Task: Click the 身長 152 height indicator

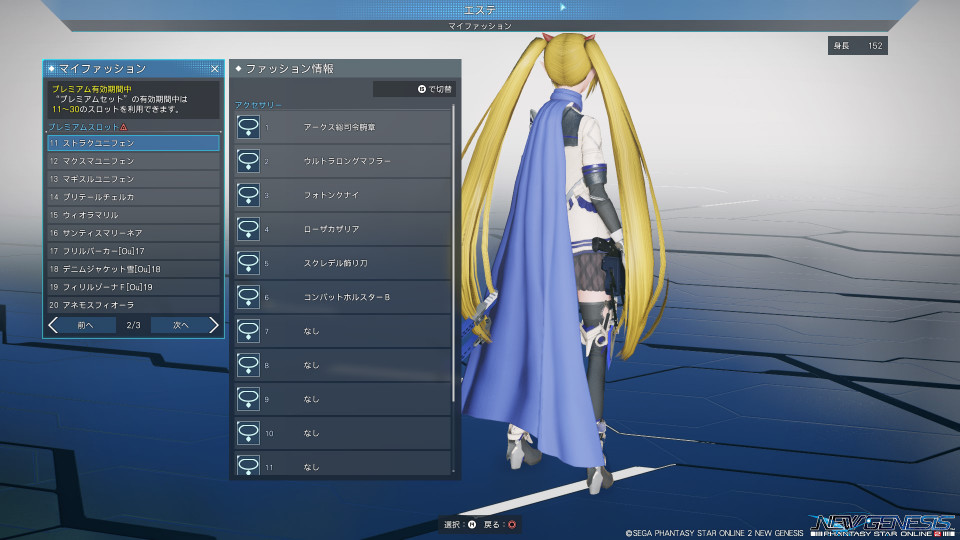Action: [858, 45]
